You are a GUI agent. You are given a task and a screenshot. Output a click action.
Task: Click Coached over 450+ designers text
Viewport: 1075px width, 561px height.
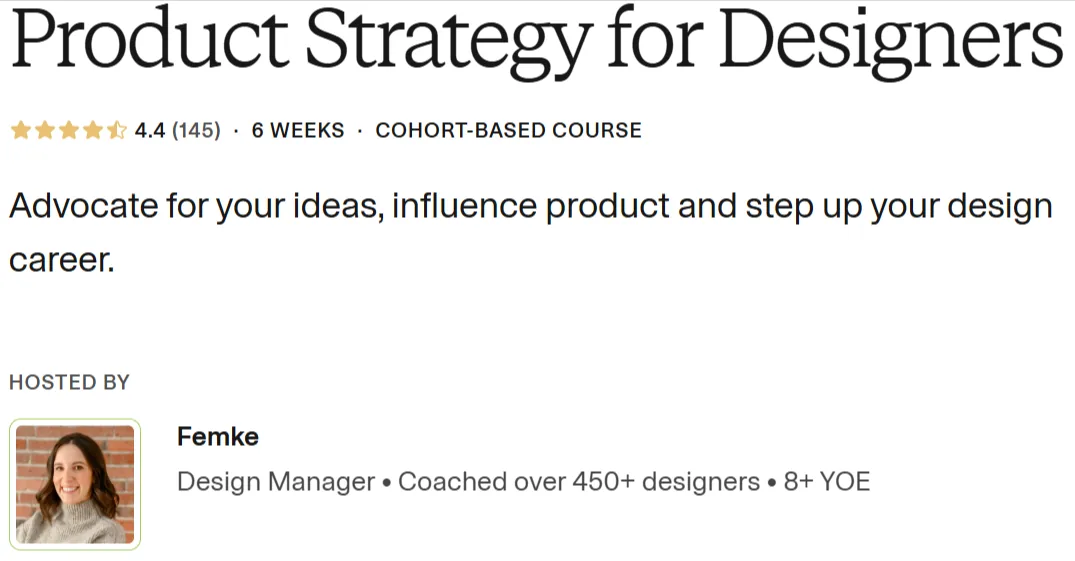pos(579,481)
